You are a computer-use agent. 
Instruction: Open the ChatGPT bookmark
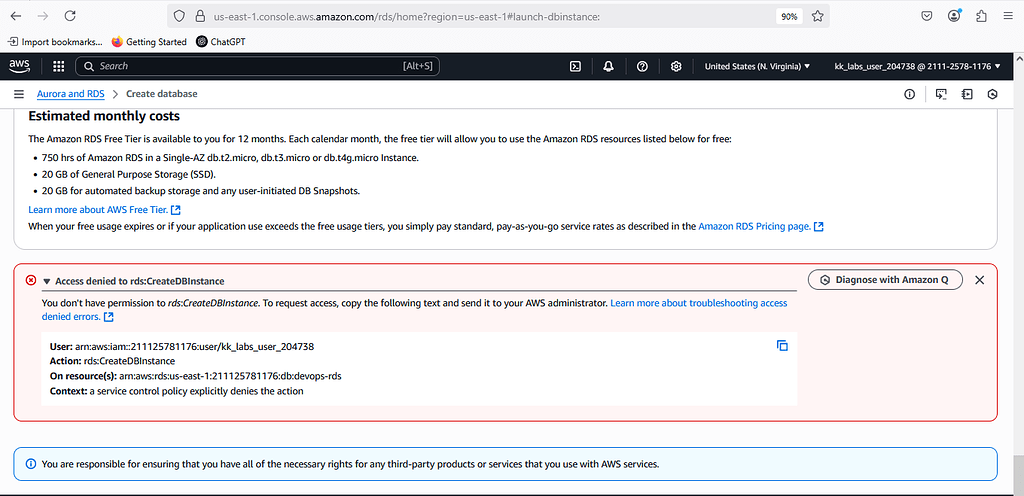221,42
